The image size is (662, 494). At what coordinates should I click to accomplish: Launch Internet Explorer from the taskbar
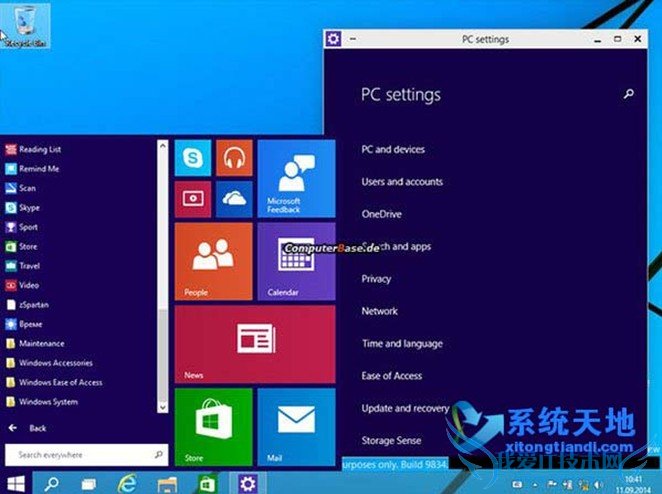pos(127,483)
